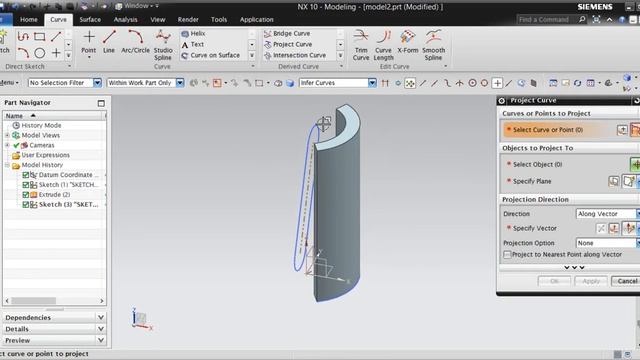Open the Tools tab
Image resolution: width=640 pixels, height=360 pixels.
219,19
